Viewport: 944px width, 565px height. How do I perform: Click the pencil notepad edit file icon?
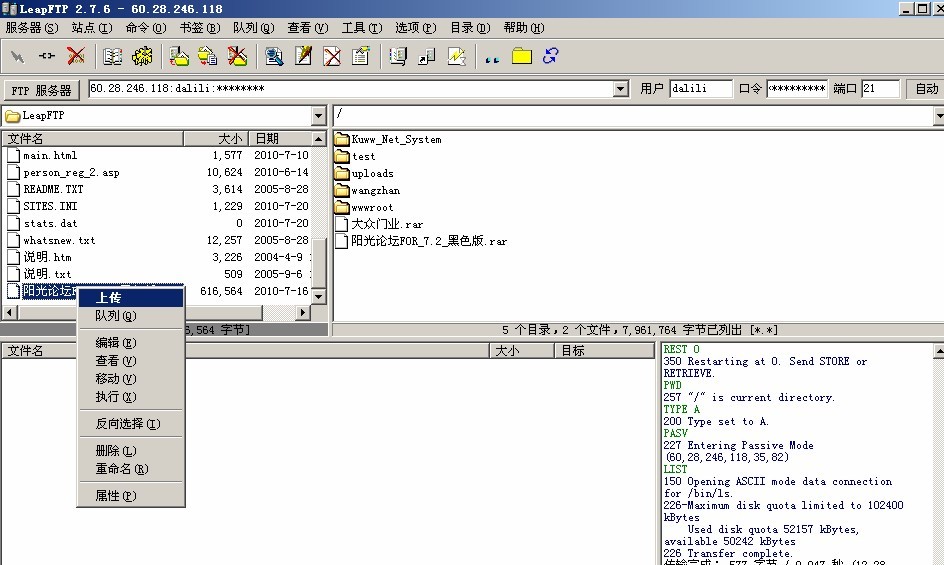pyautogui.click(x=303, y=56)
